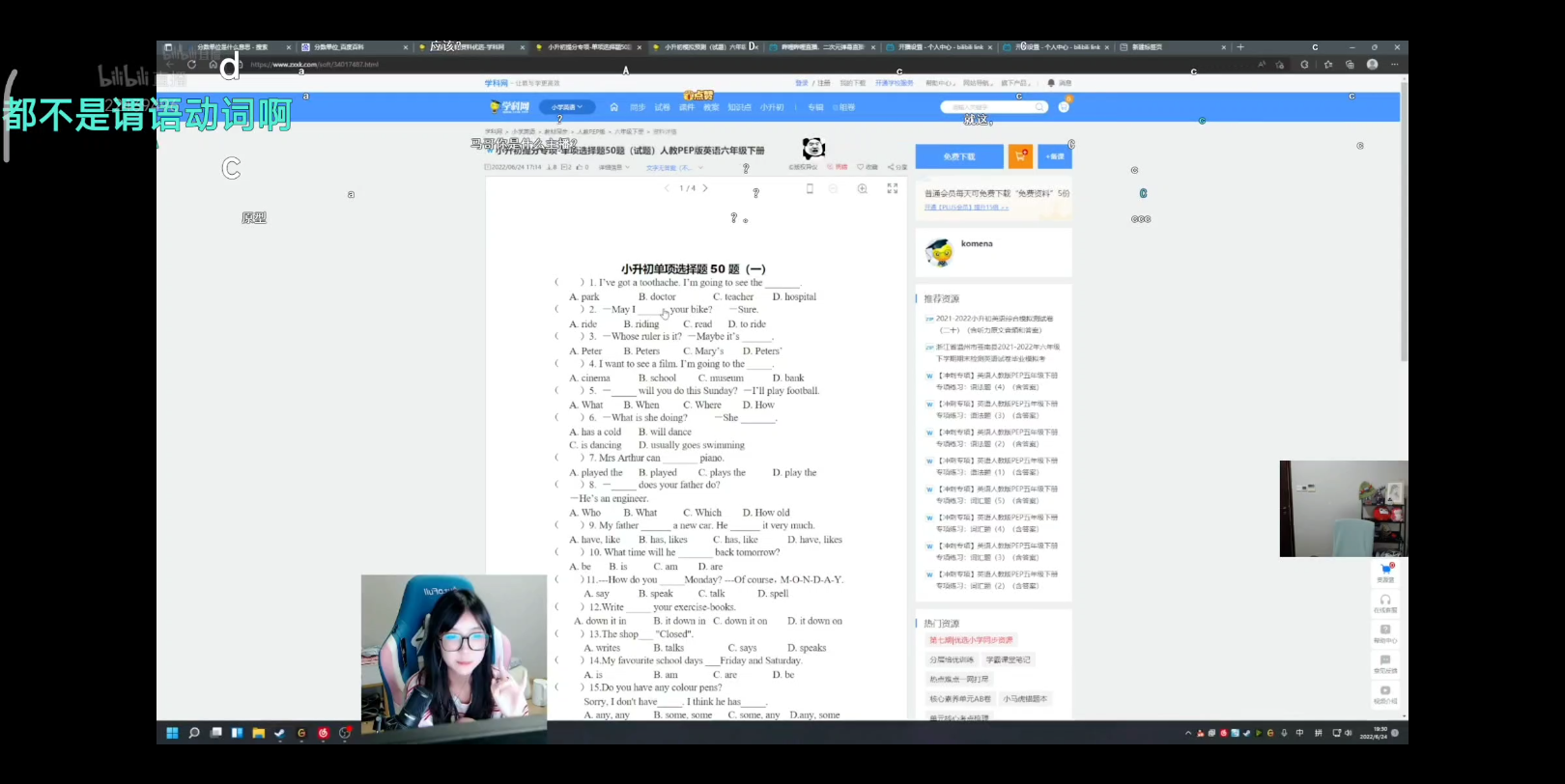
Task: Open 在线客服 headset icon in floating sidebar
Action: click(x=1385, y=603)
